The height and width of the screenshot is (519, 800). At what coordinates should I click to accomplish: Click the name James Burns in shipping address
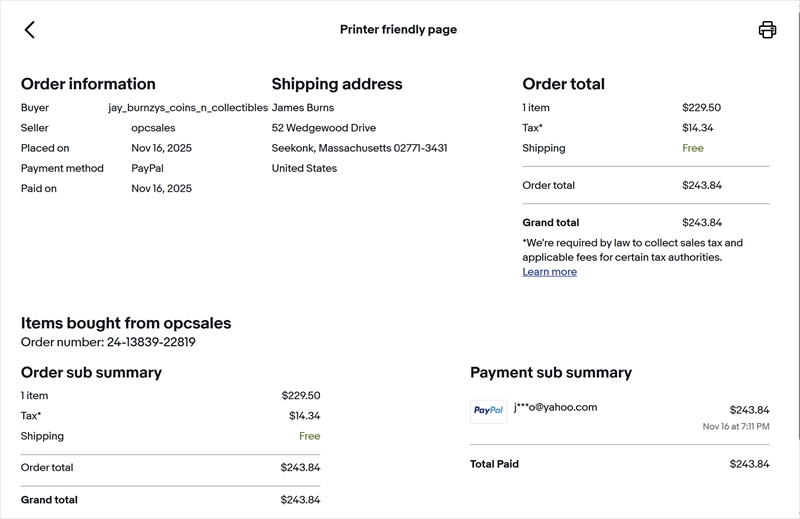pos(303,108)
